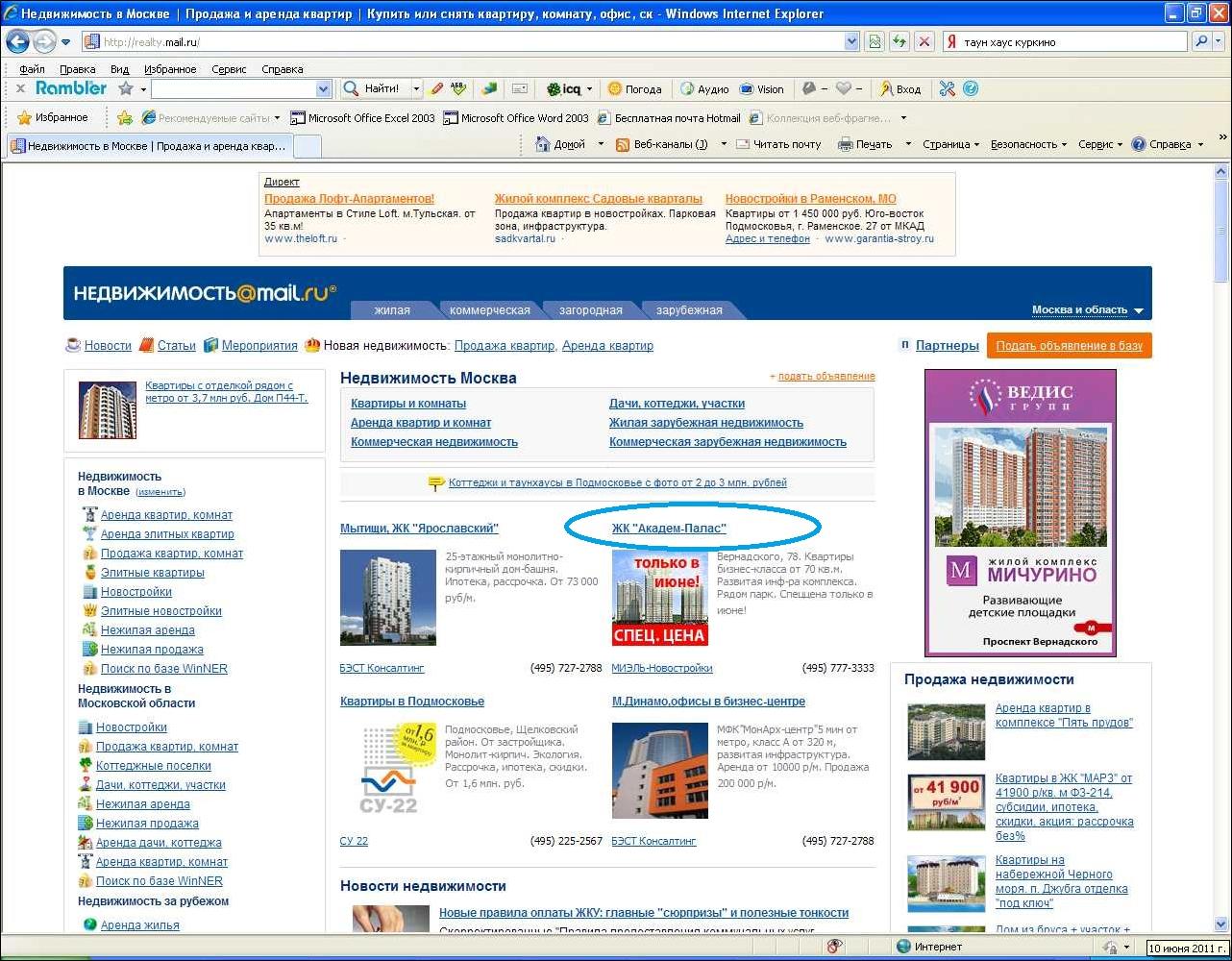Open Бесплатная почта Hotmail favorite
The height and width of the screenshot is (961, 1232).
coord(669,117)
